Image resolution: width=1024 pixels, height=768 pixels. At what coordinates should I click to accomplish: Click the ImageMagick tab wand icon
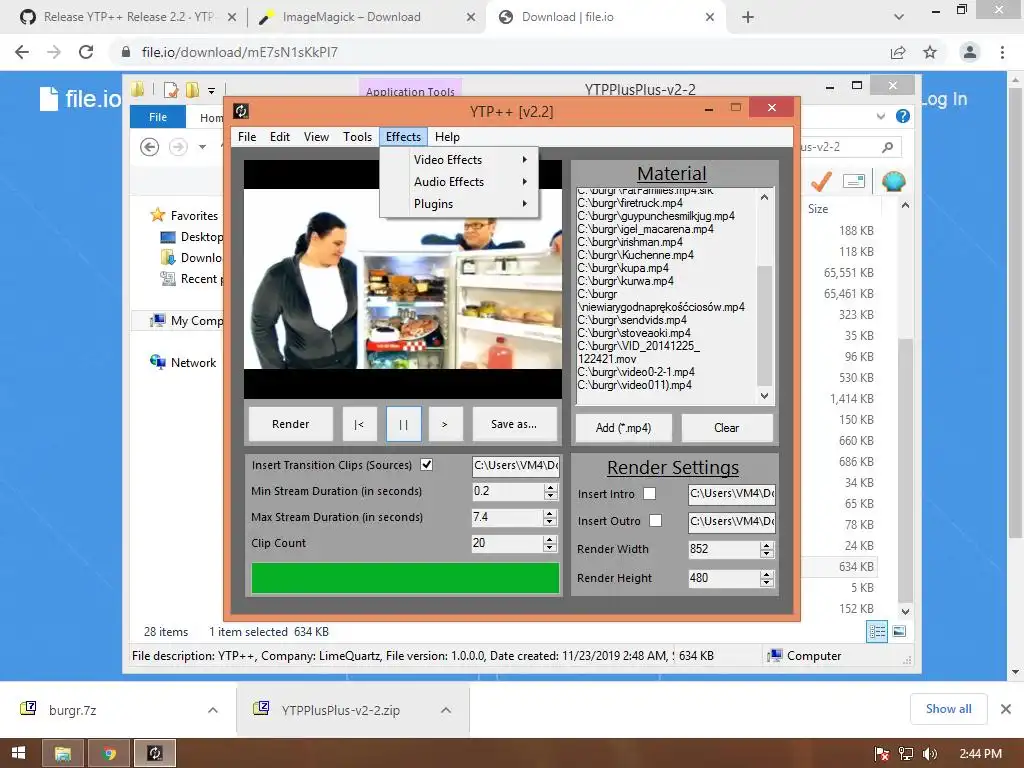pyautogui.click(x=265, y=18)
